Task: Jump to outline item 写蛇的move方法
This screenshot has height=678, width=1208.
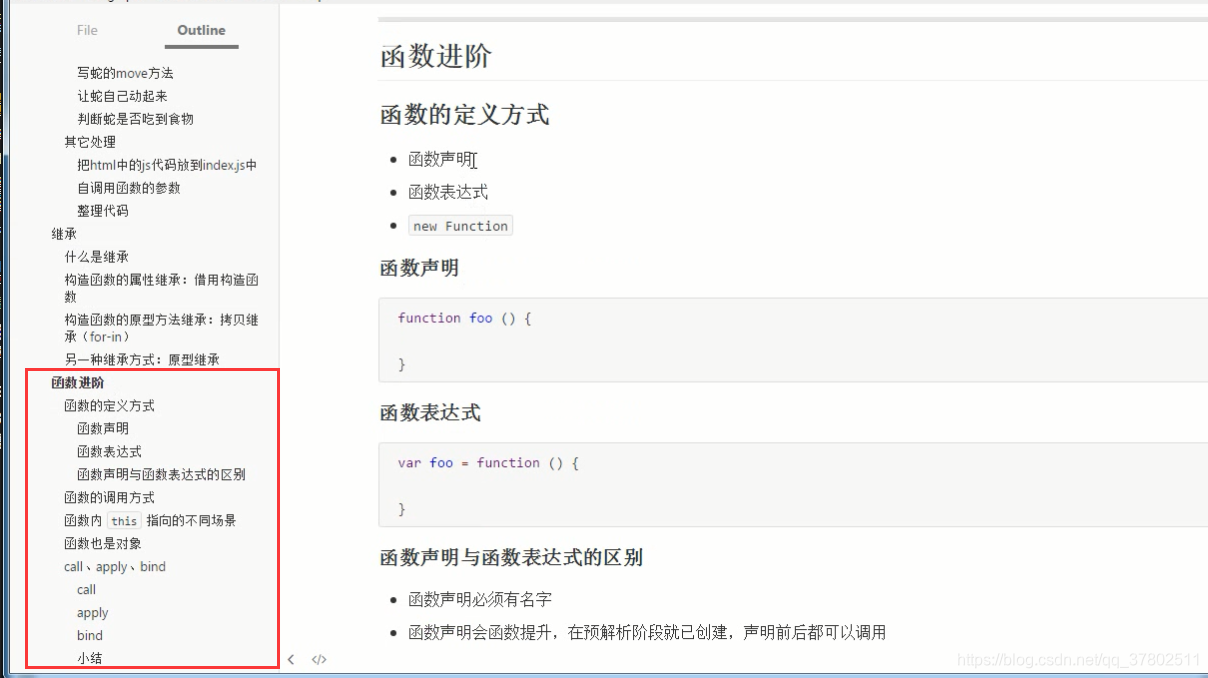Action: click(126, 73)
